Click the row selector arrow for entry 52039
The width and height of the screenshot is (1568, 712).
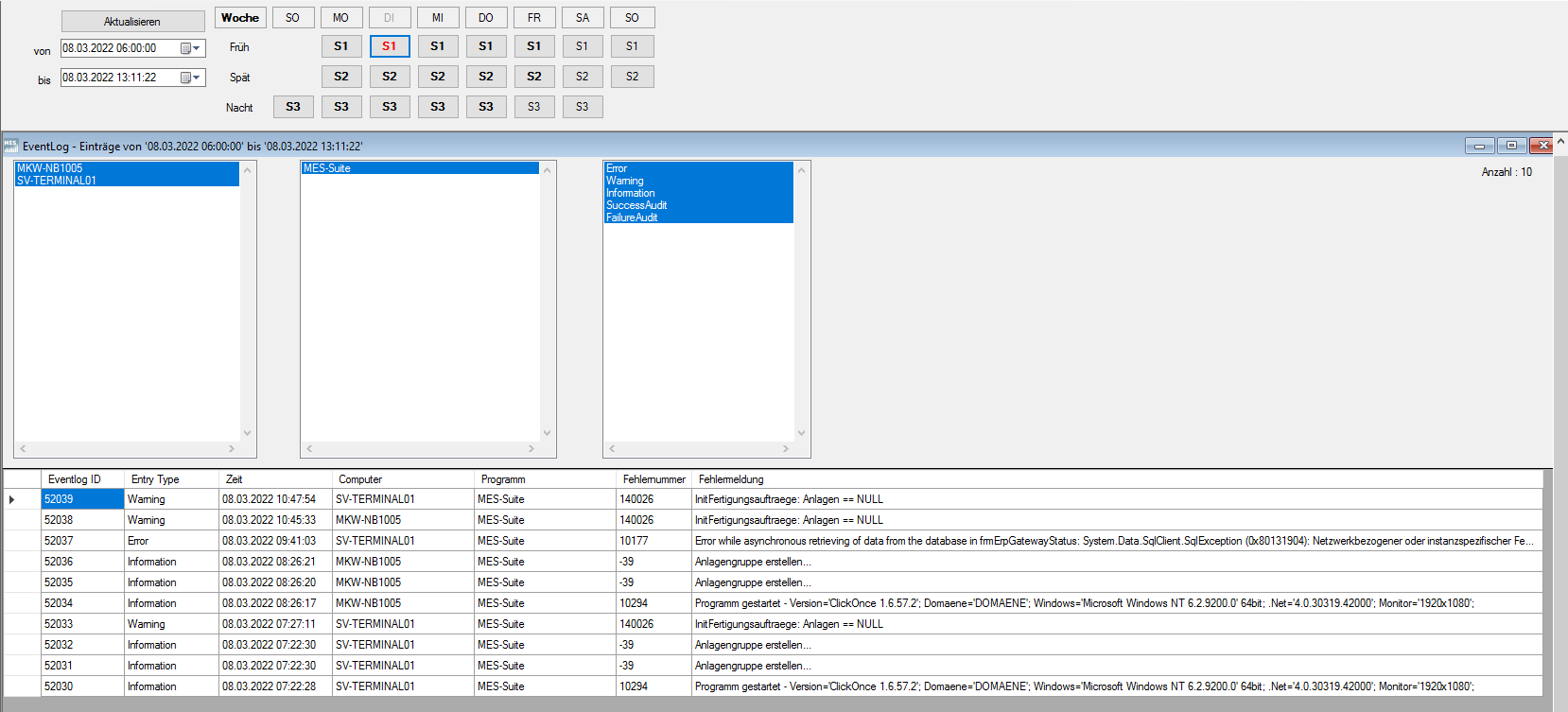[x=12, y=499]
